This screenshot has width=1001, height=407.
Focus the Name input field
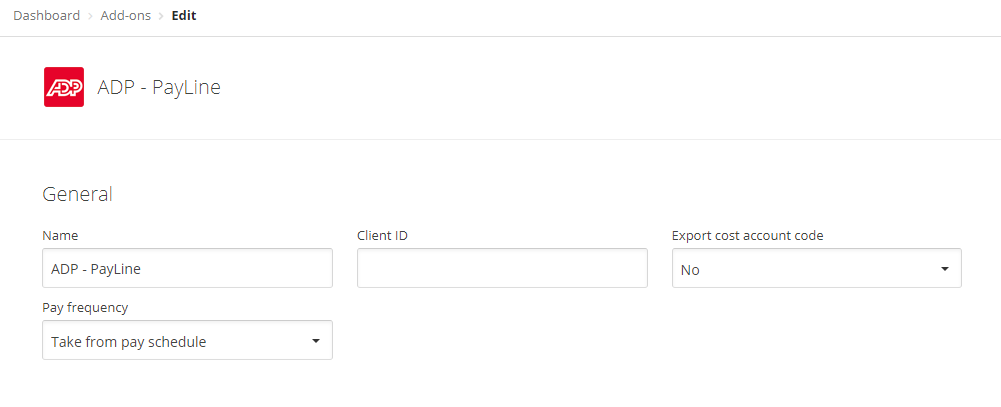(187, 268)
